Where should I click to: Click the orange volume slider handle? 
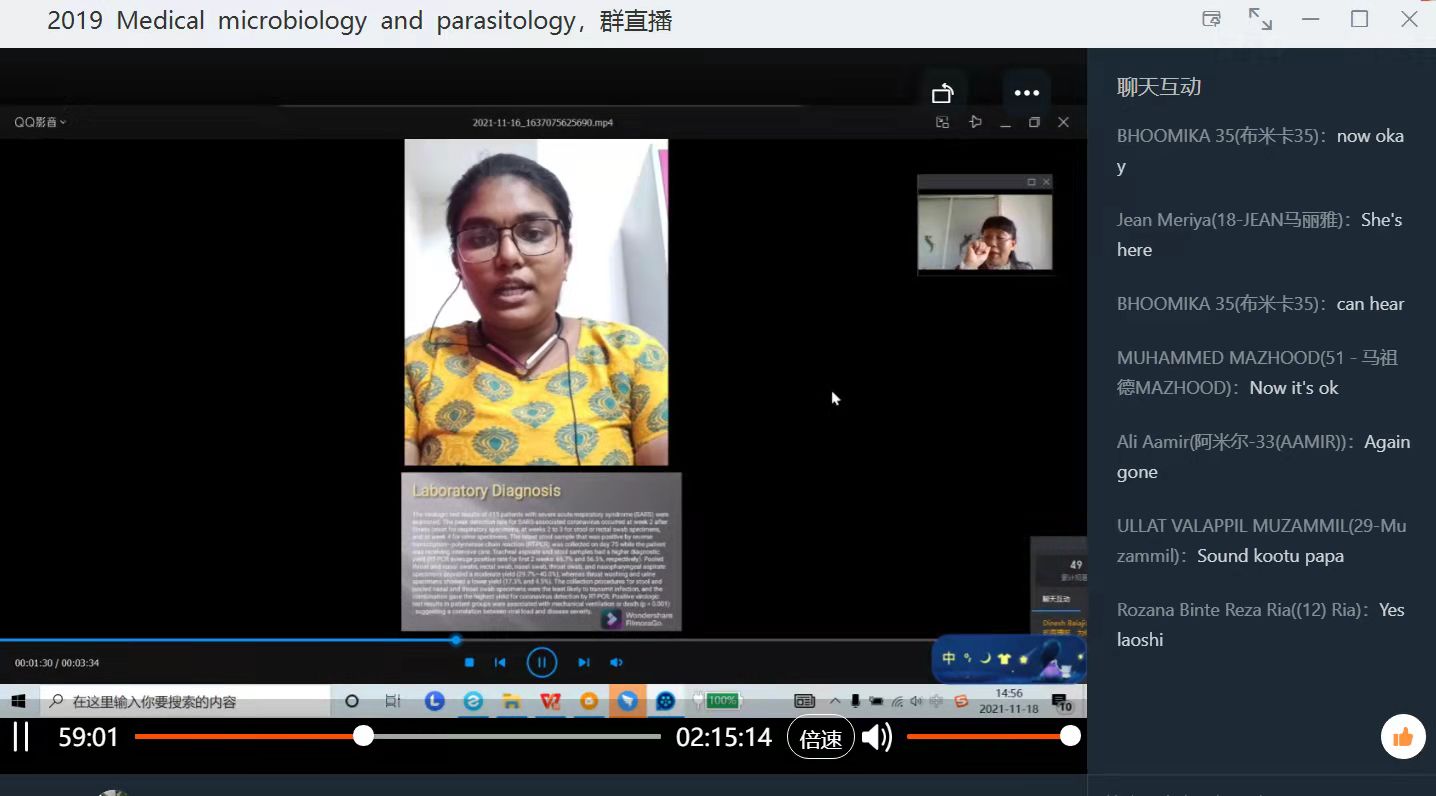pos(1070,737)
